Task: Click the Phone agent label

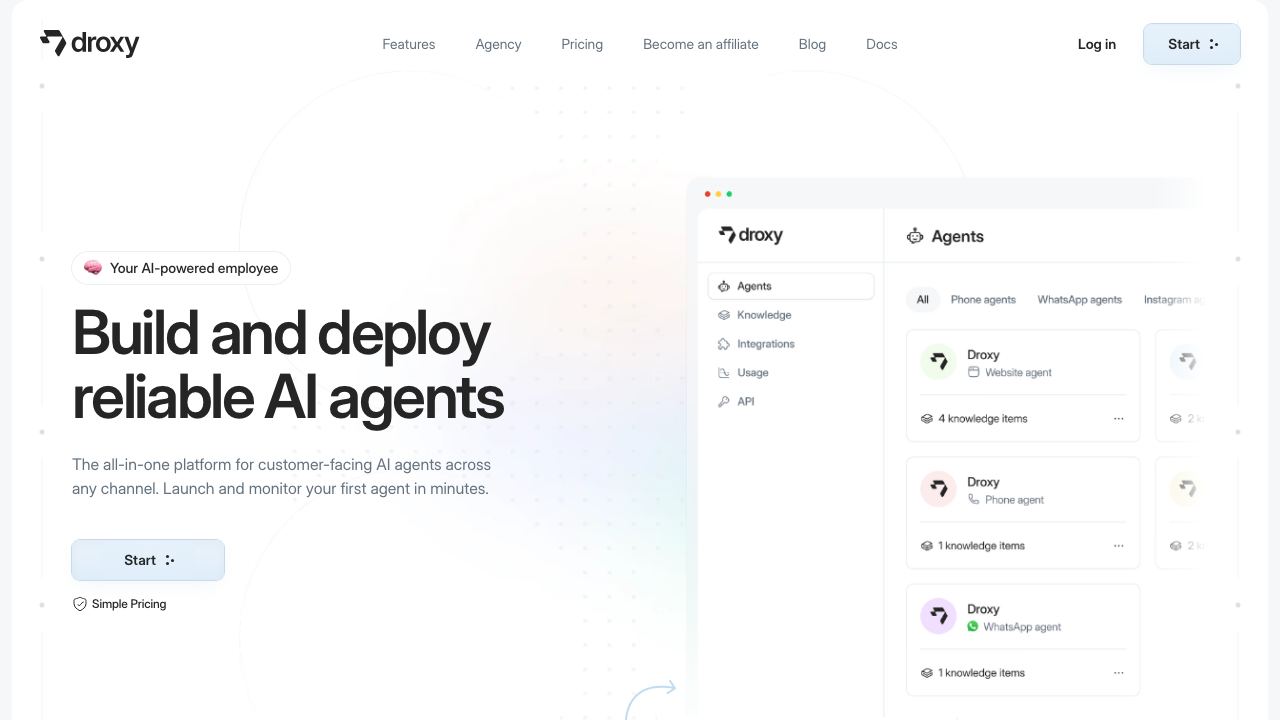Action: coord(1014,499)
